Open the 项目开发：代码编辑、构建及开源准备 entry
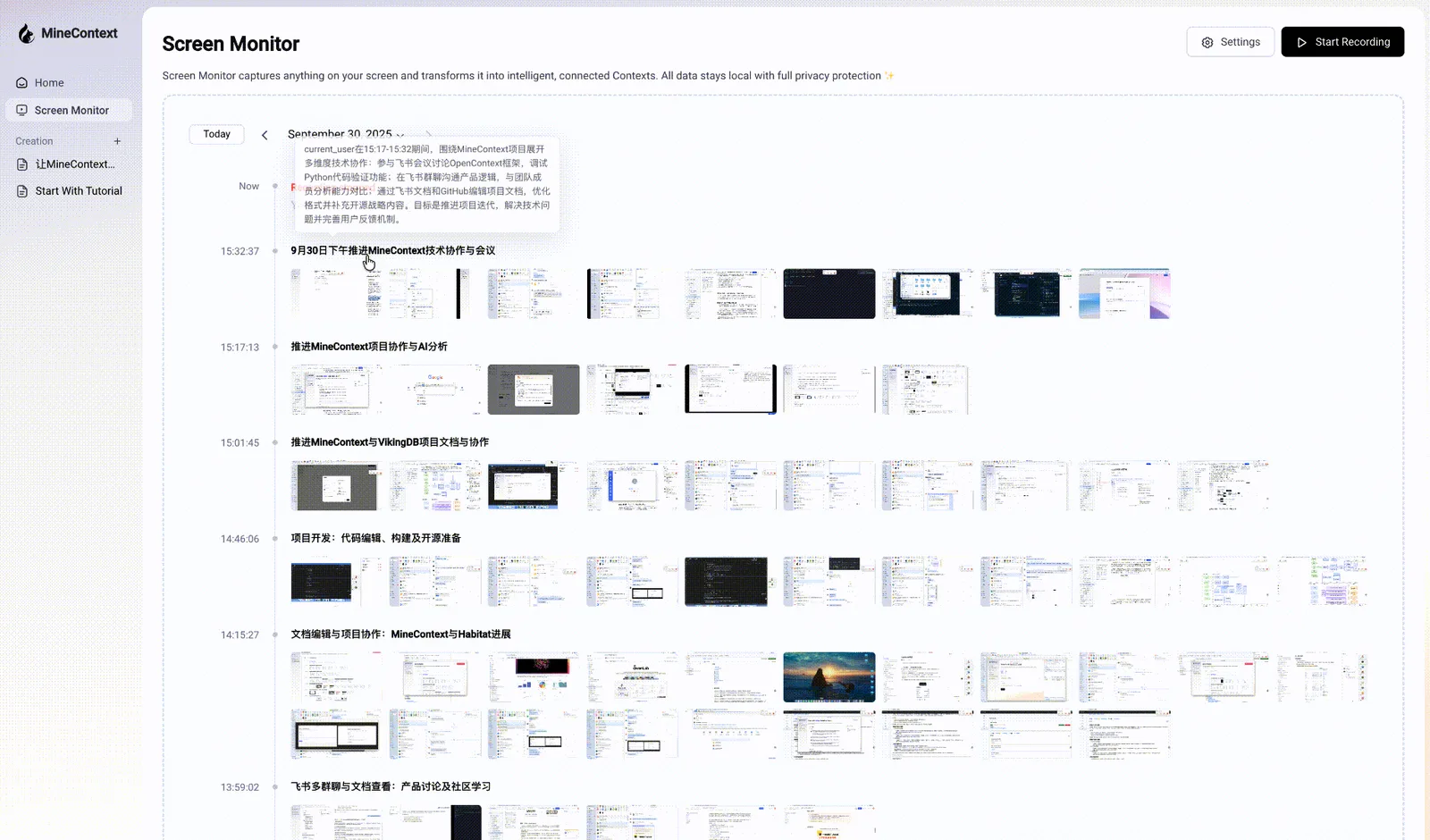 (376, 538)
